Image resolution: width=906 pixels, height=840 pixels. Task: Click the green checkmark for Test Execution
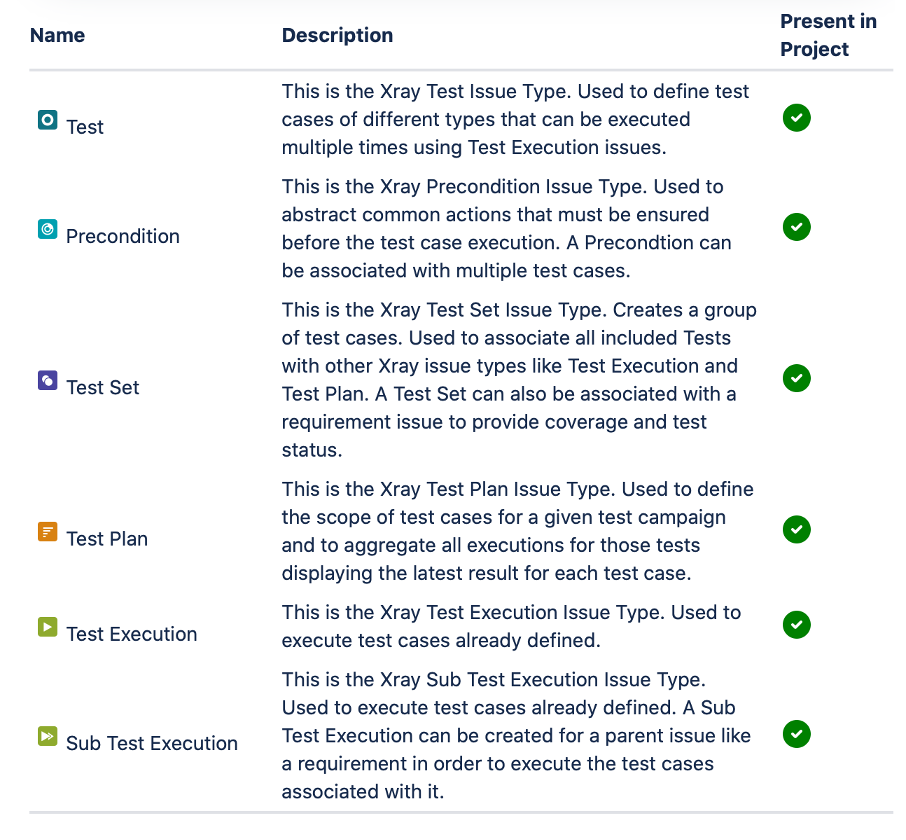click(x=797, y=625)
